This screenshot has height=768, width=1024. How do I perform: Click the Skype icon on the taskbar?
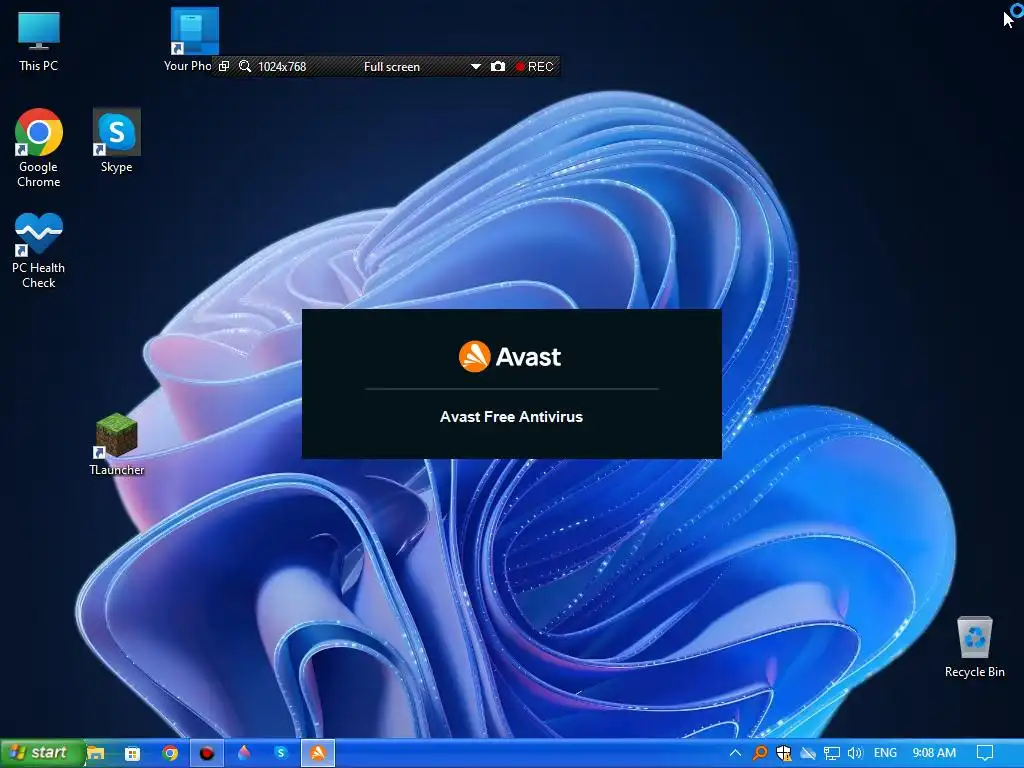tap(281, 753)
